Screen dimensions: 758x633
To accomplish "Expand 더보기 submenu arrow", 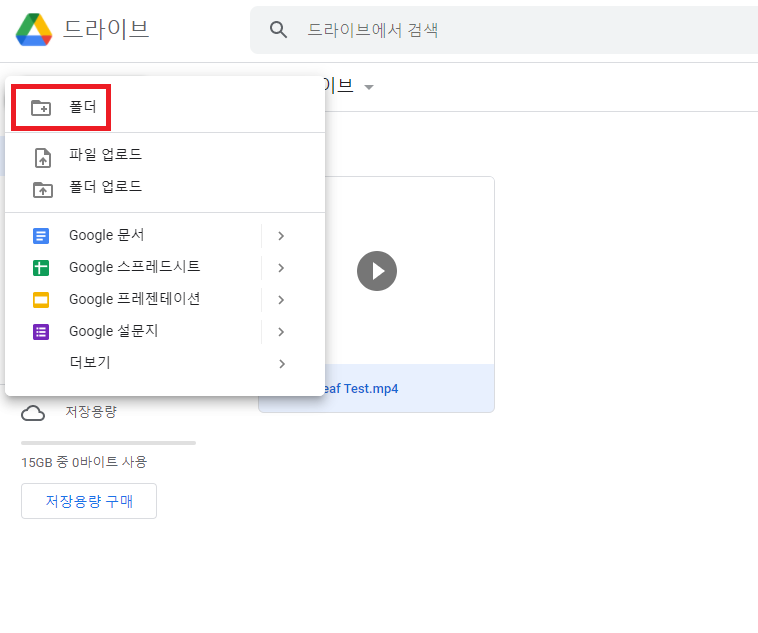I will [x=282, y=364].
